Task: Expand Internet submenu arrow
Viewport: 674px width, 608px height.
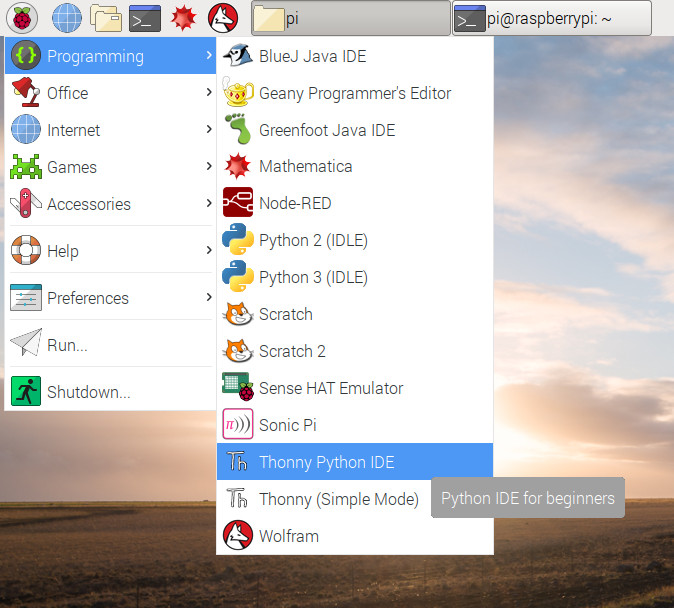Action: click(209, 129)
